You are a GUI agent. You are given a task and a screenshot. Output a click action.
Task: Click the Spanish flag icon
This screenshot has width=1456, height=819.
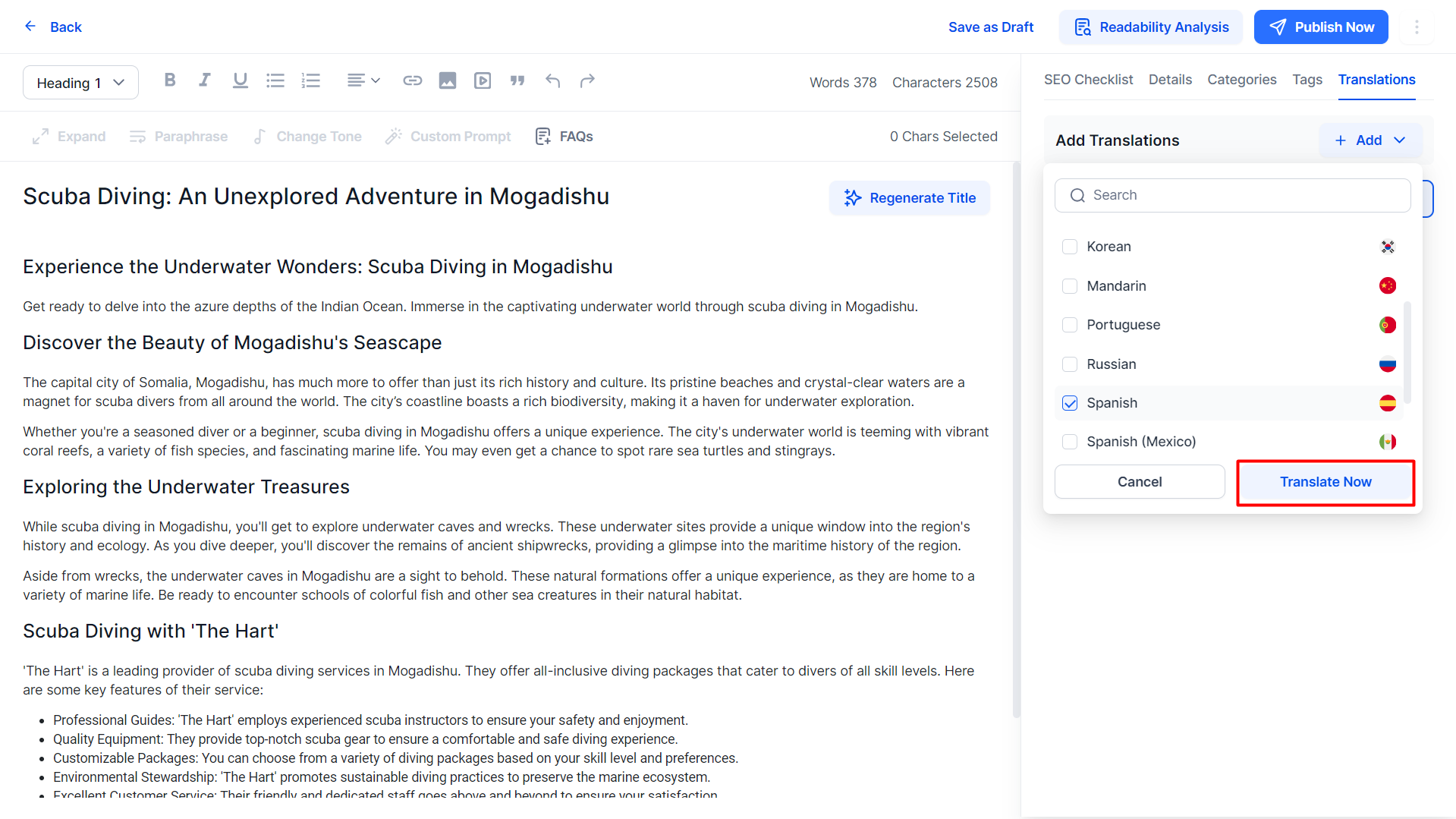pos(1388,403)
